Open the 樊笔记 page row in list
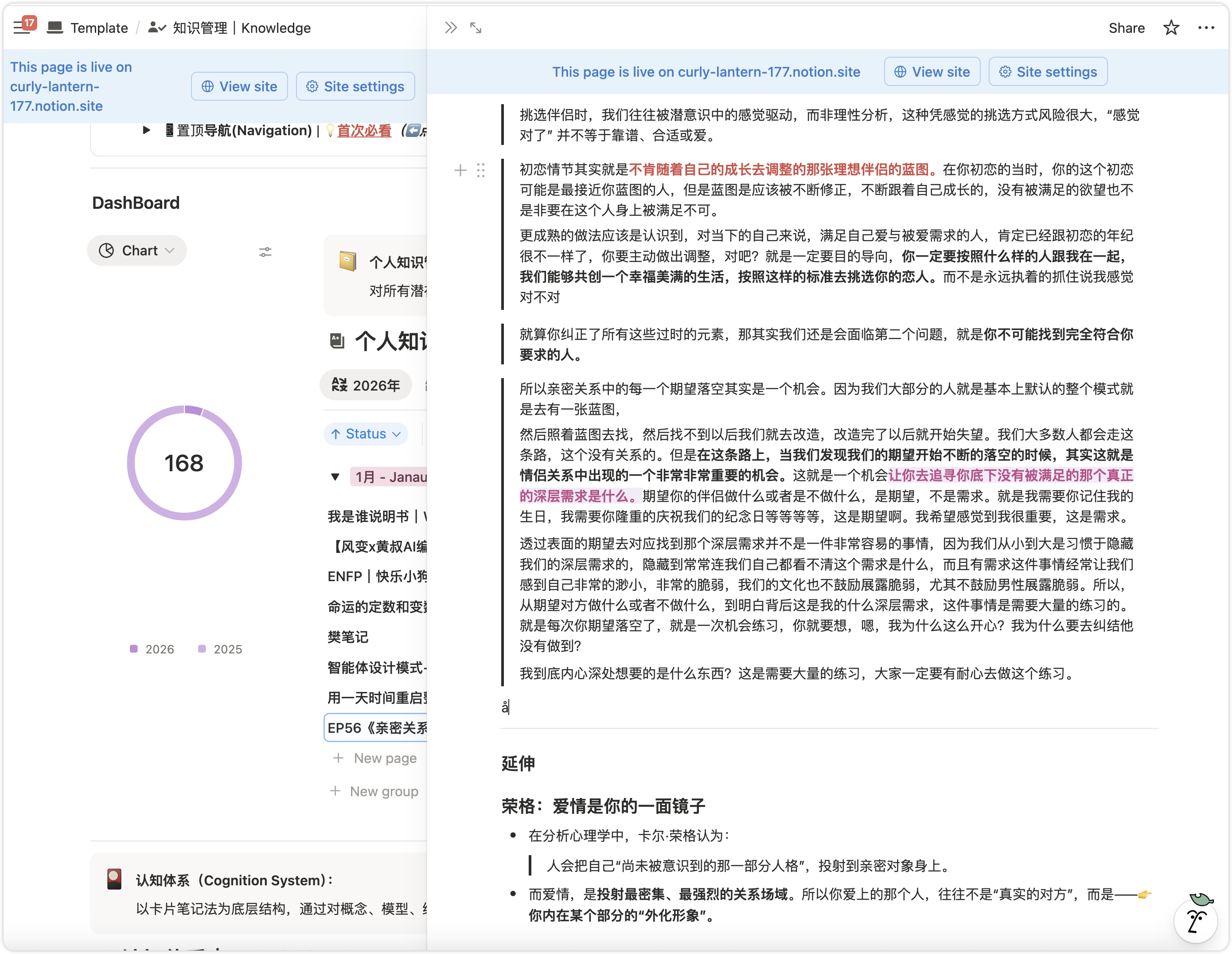The height and width of the screenshot is (954, 1232). click(x=348, y=637)
